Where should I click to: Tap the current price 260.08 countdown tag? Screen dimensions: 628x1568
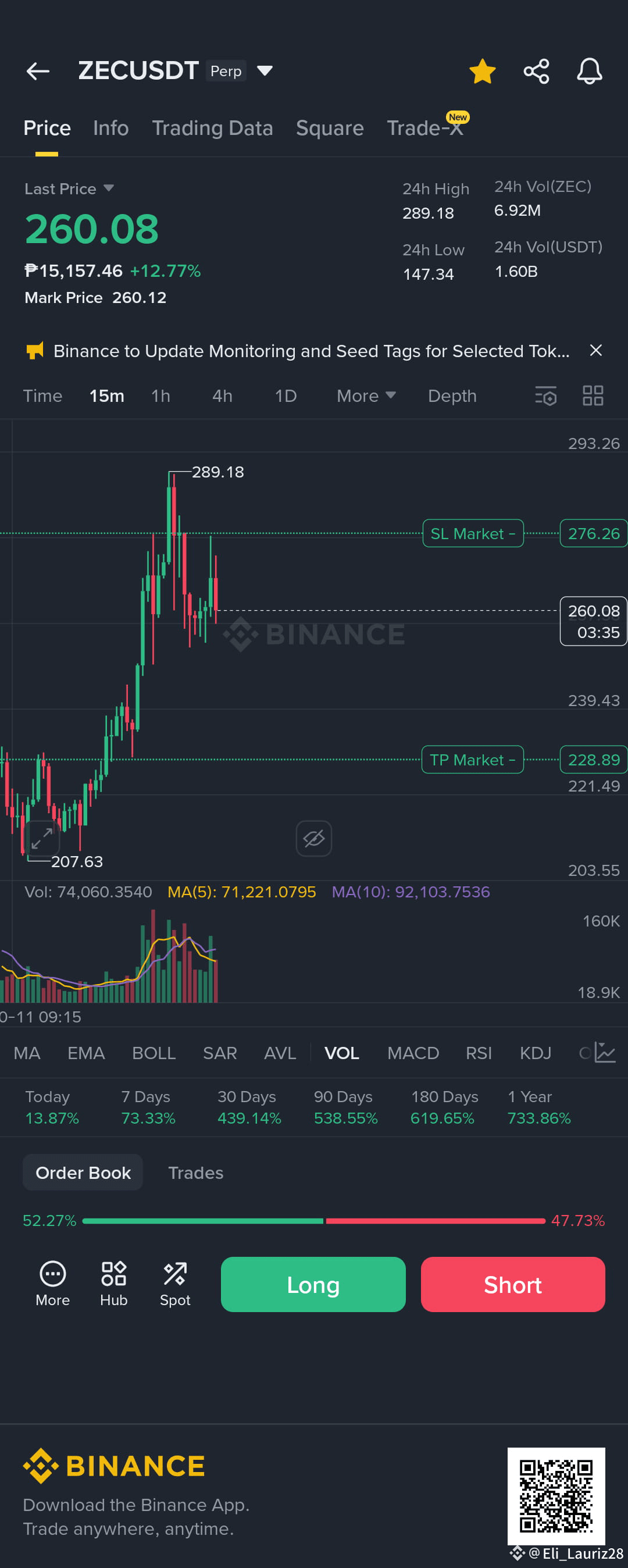pyautogui.click(x=593, y=622)
